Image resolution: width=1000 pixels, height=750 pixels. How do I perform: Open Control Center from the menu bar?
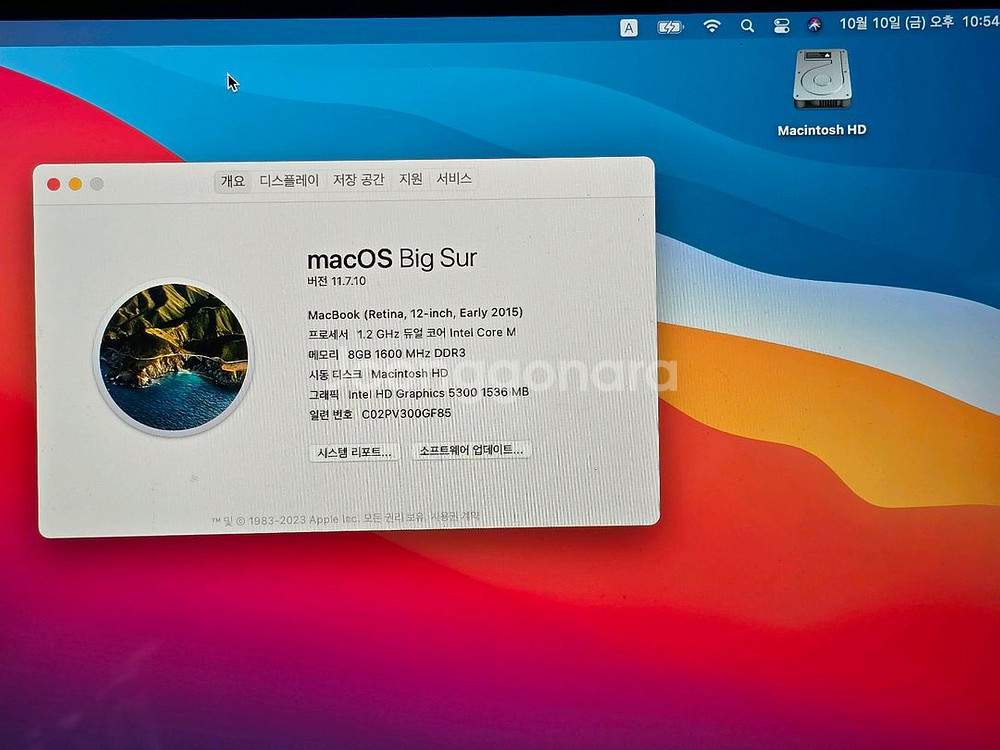(781, 26)
